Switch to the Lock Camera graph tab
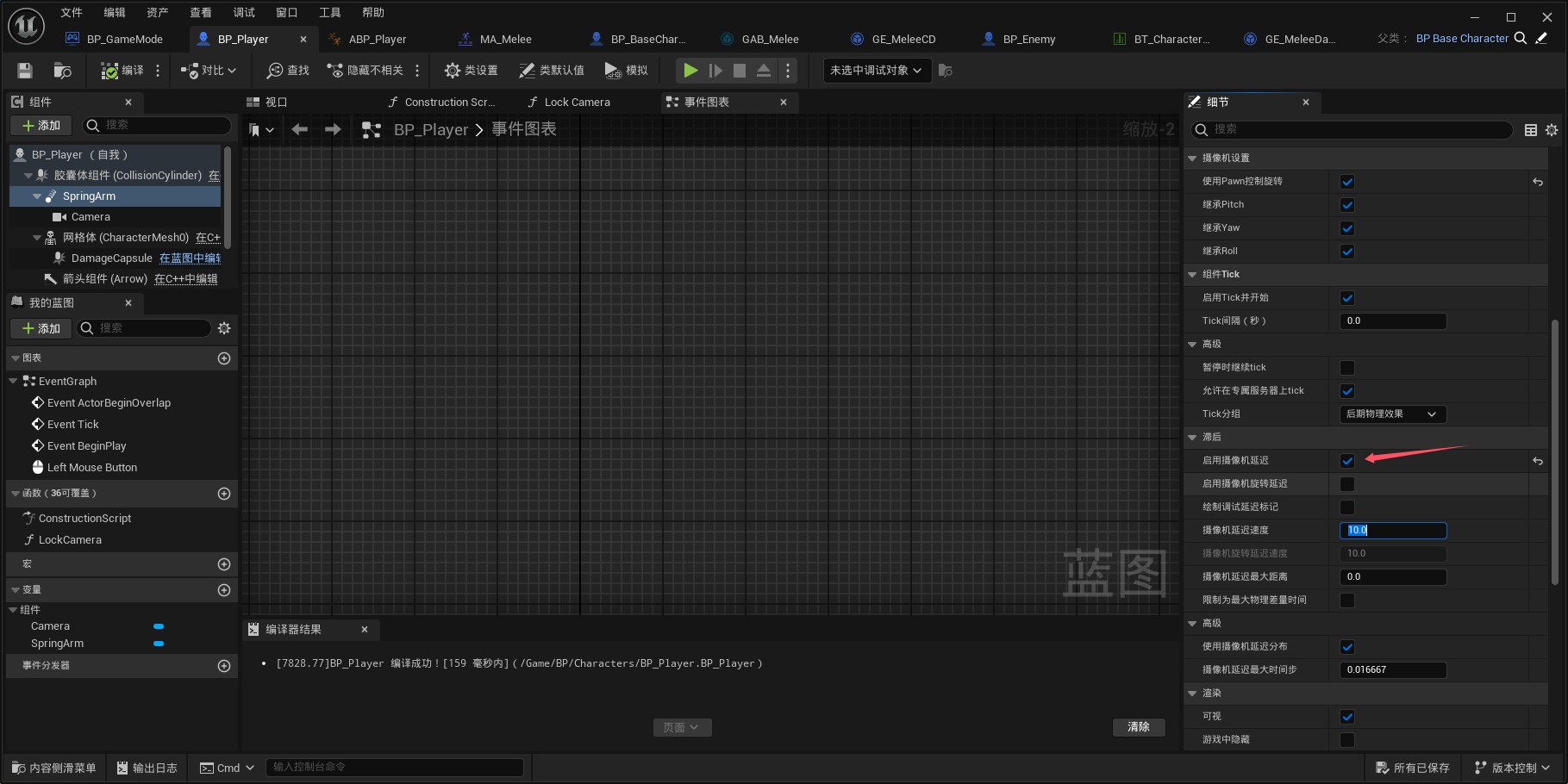This screenshot has height=784, width=1568. tap(577, 103)
